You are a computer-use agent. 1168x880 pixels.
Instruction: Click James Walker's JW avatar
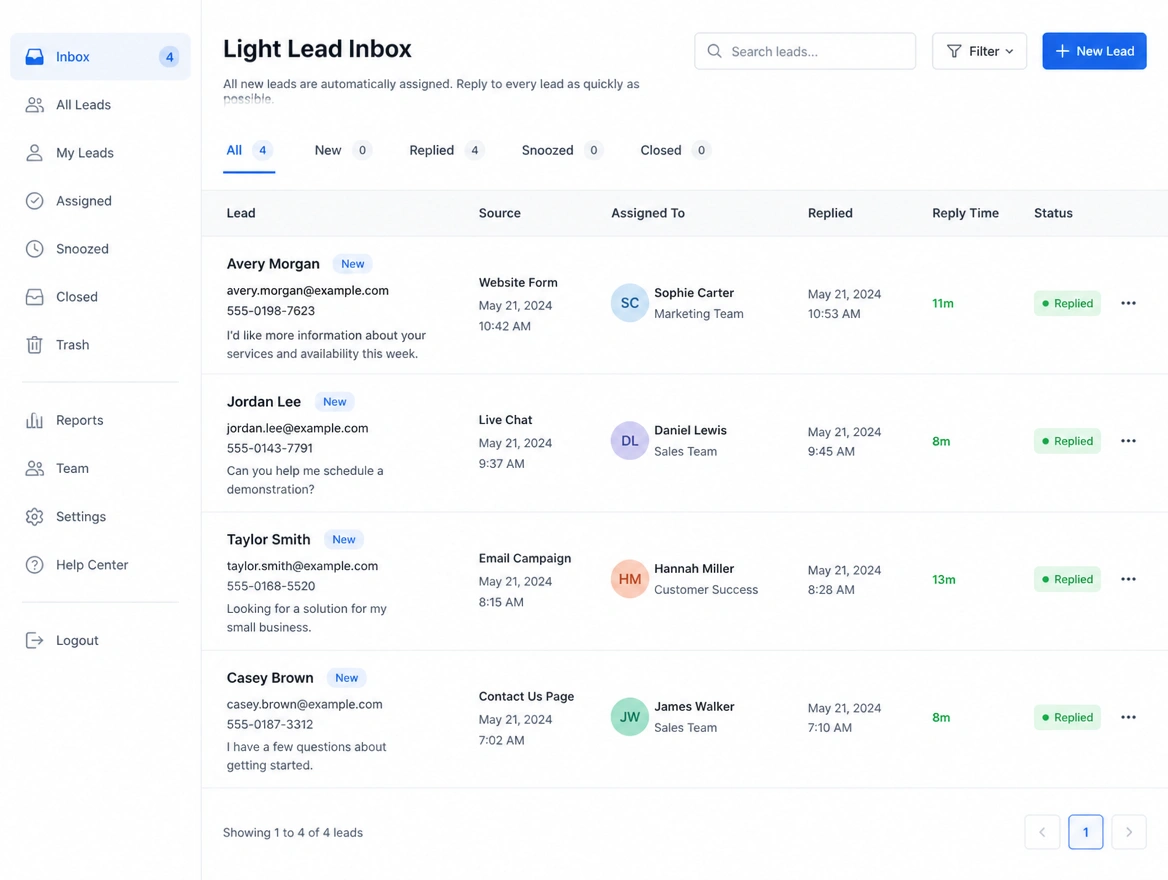(629, 717)
